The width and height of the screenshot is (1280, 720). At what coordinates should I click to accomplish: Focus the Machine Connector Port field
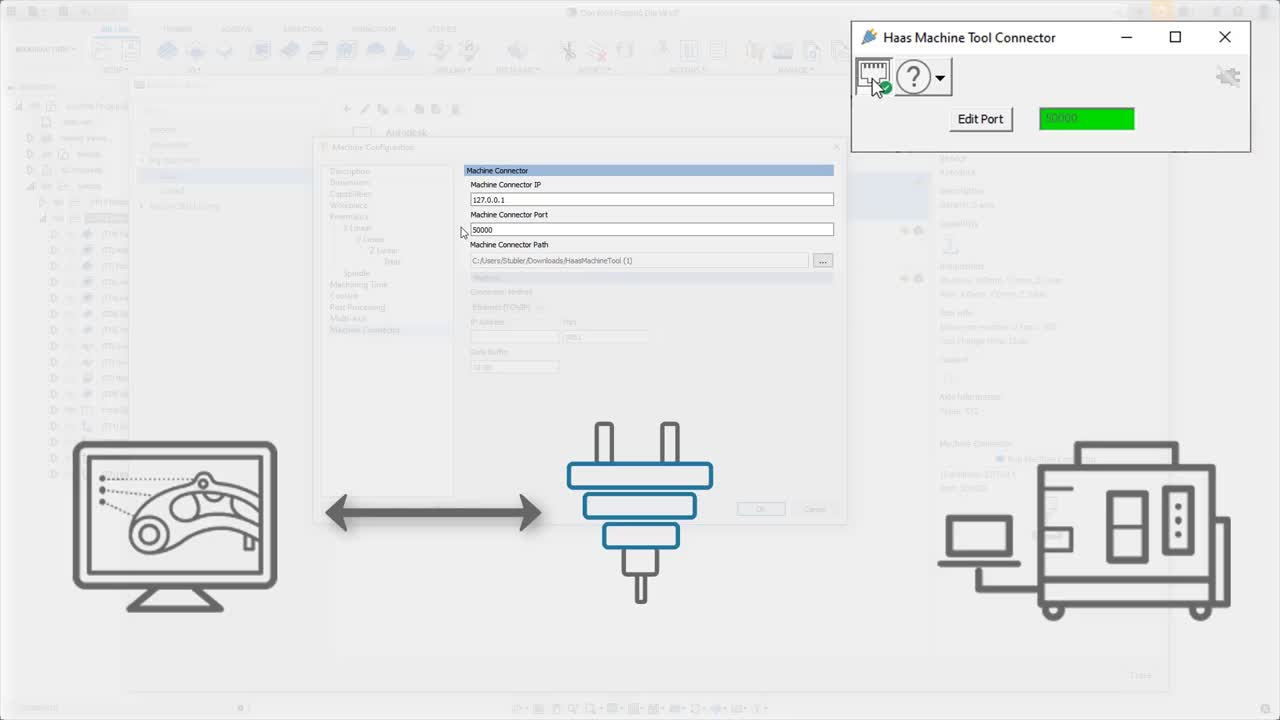[651, 230]
